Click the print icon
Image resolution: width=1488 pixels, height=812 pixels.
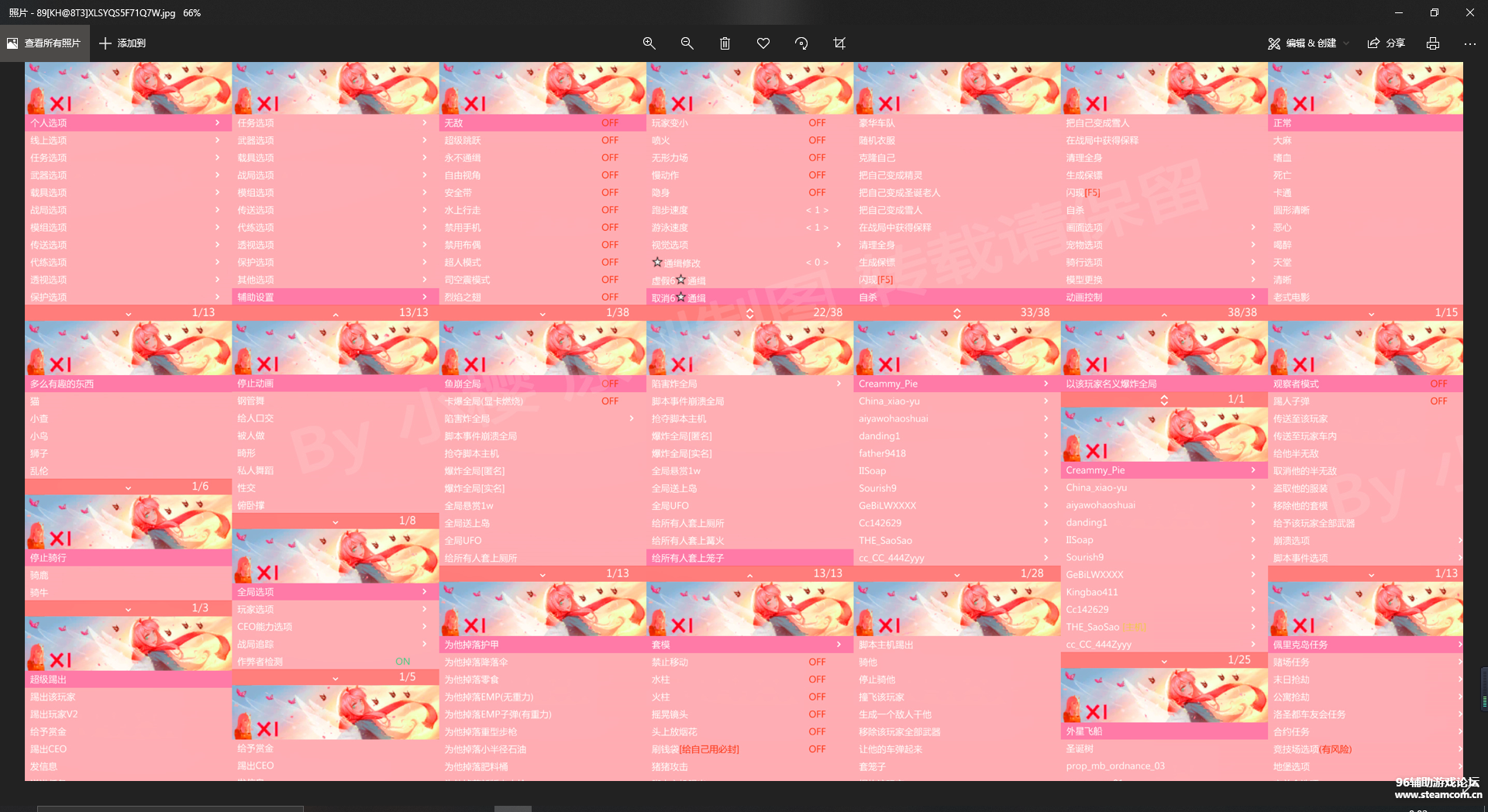[x=1433, y=43]
